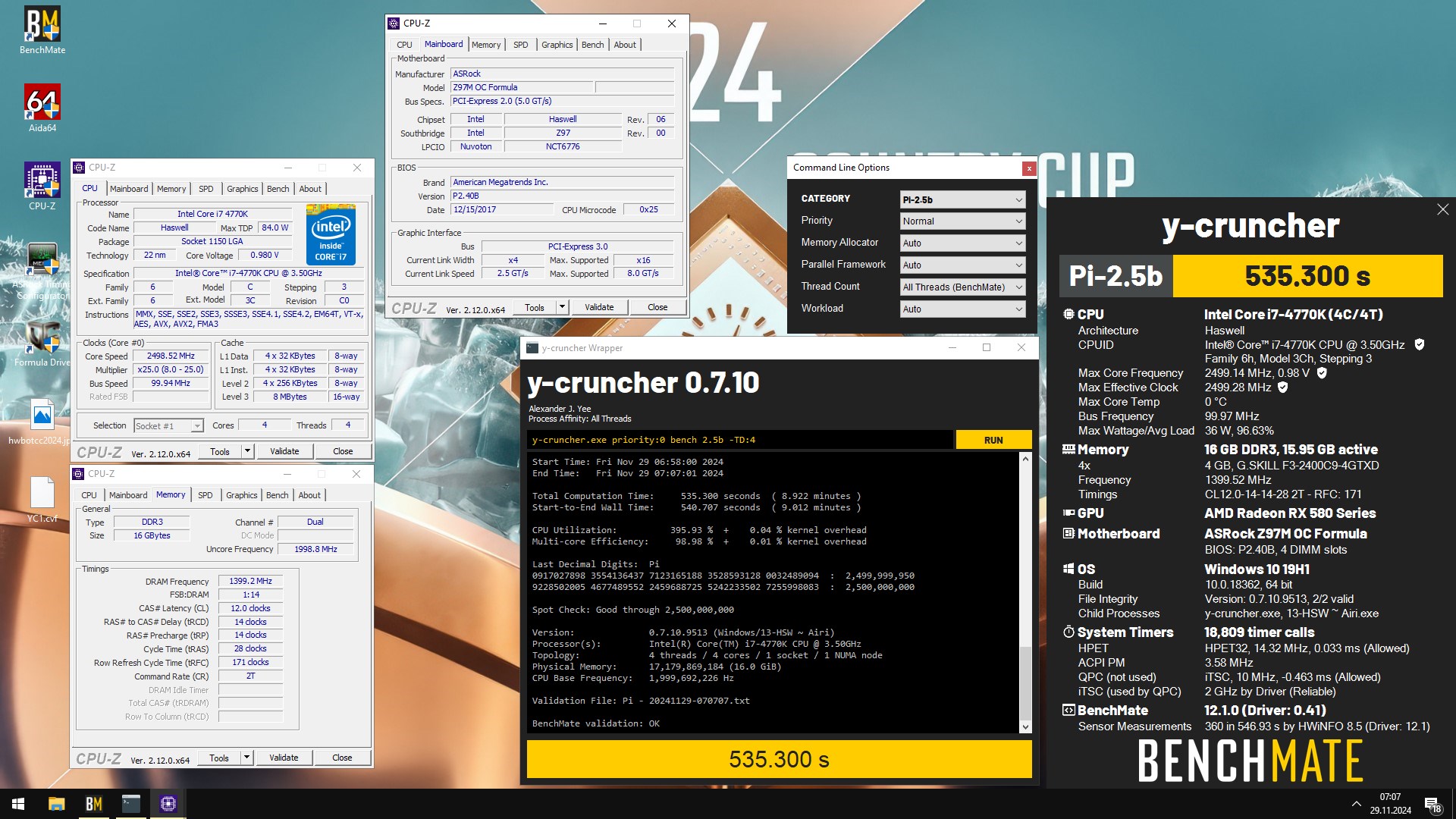This screenshot has height=819, width=1456.
Task: Click 'Validation File: Pi - 20241129-070707.txt' line
Action: click(x=641, y=701)
